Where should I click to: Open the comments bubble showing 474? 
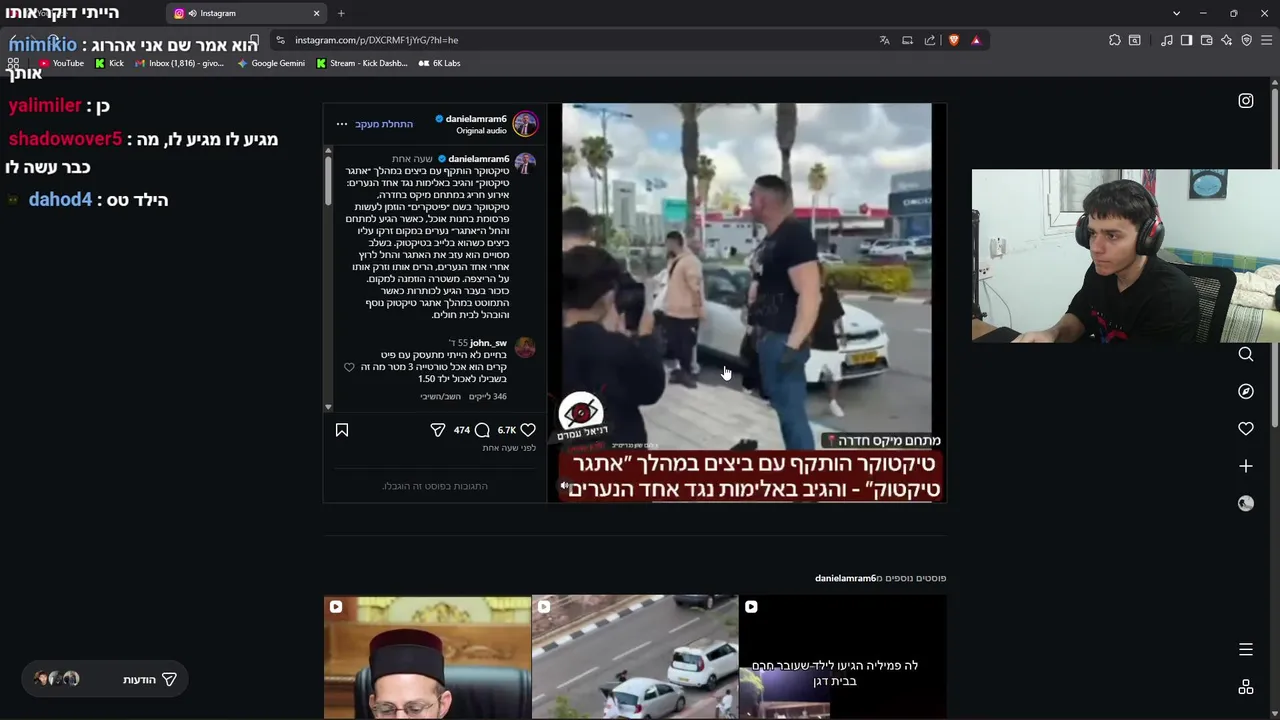482,430
